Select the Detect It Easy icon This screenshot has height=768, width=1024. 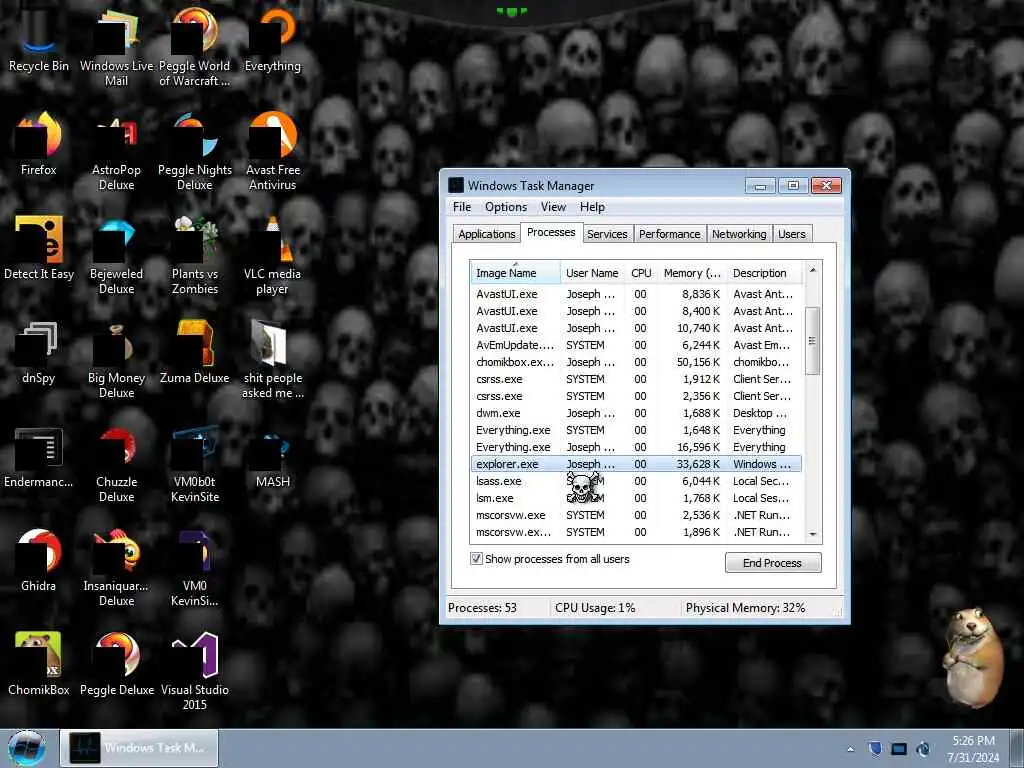39,246
